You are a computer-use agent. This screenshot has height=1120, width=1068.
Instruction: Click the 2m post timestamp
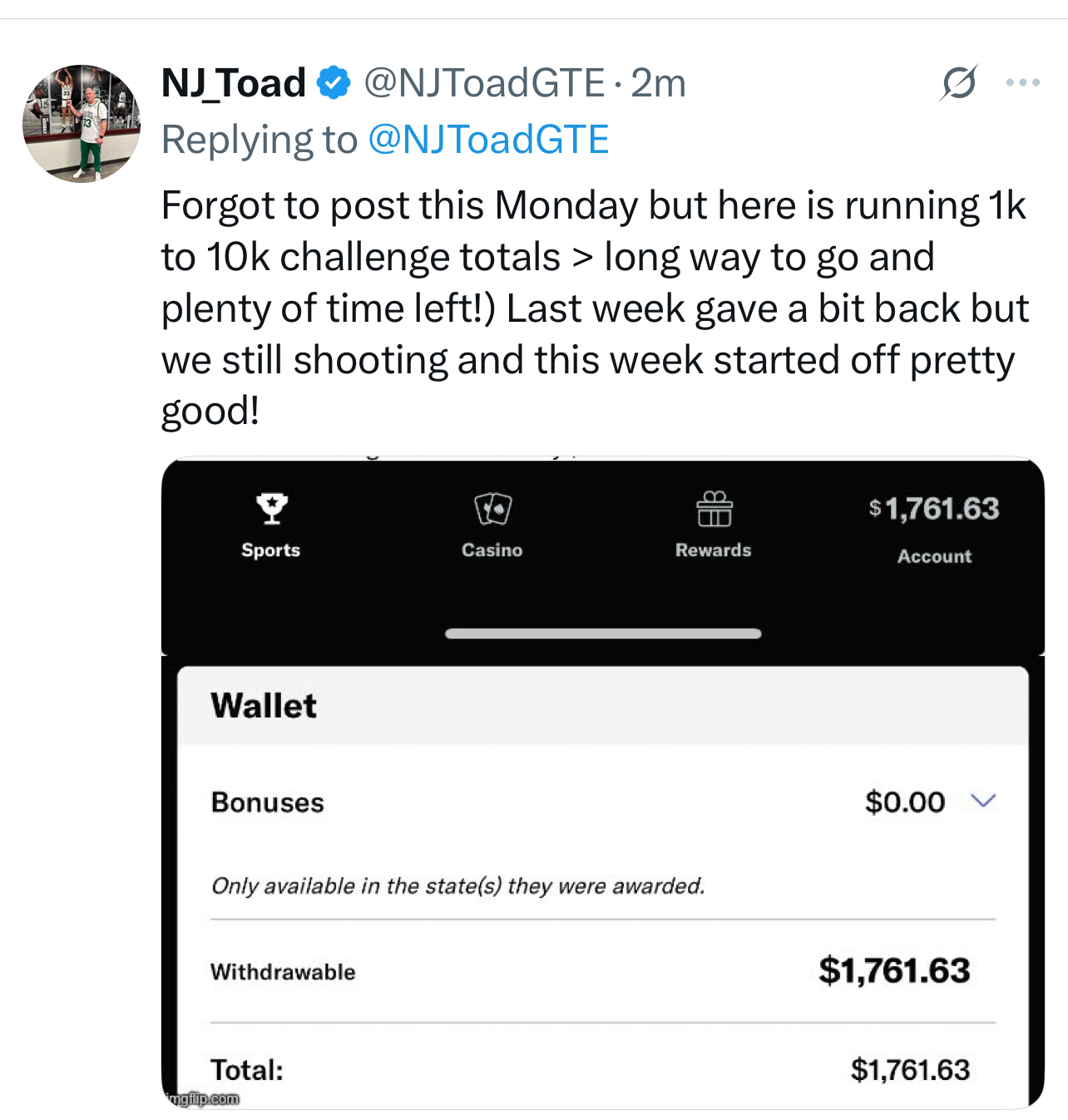point(658,83)
